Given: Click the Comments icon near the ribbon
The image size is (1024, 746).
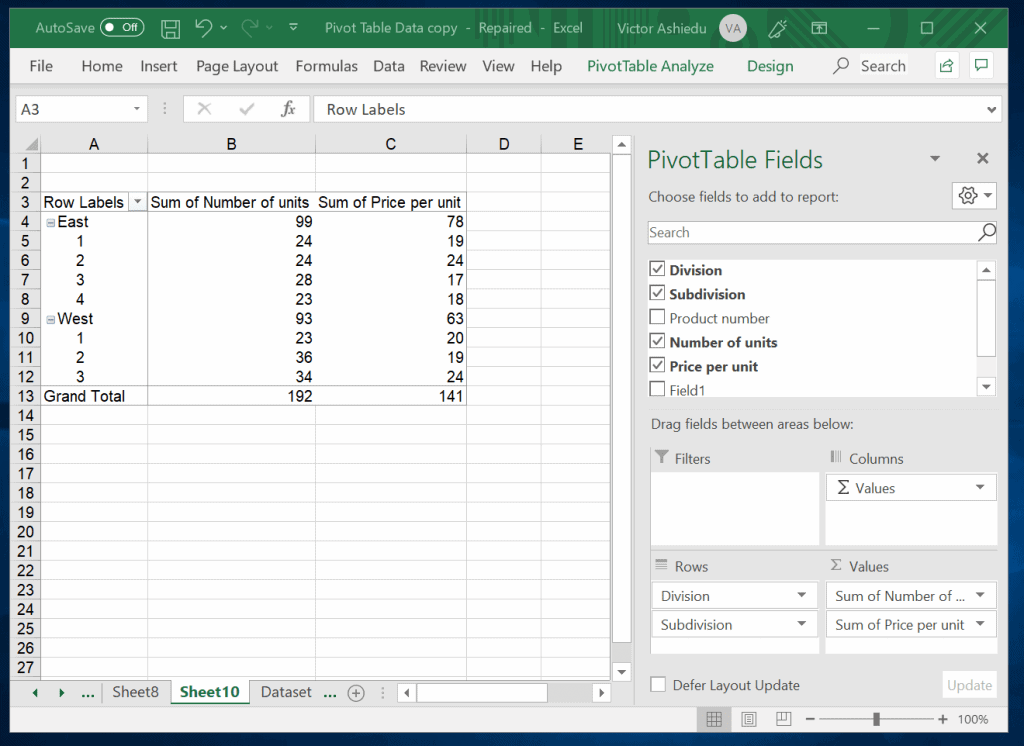Looking at the screenshot, I should 981,65.
